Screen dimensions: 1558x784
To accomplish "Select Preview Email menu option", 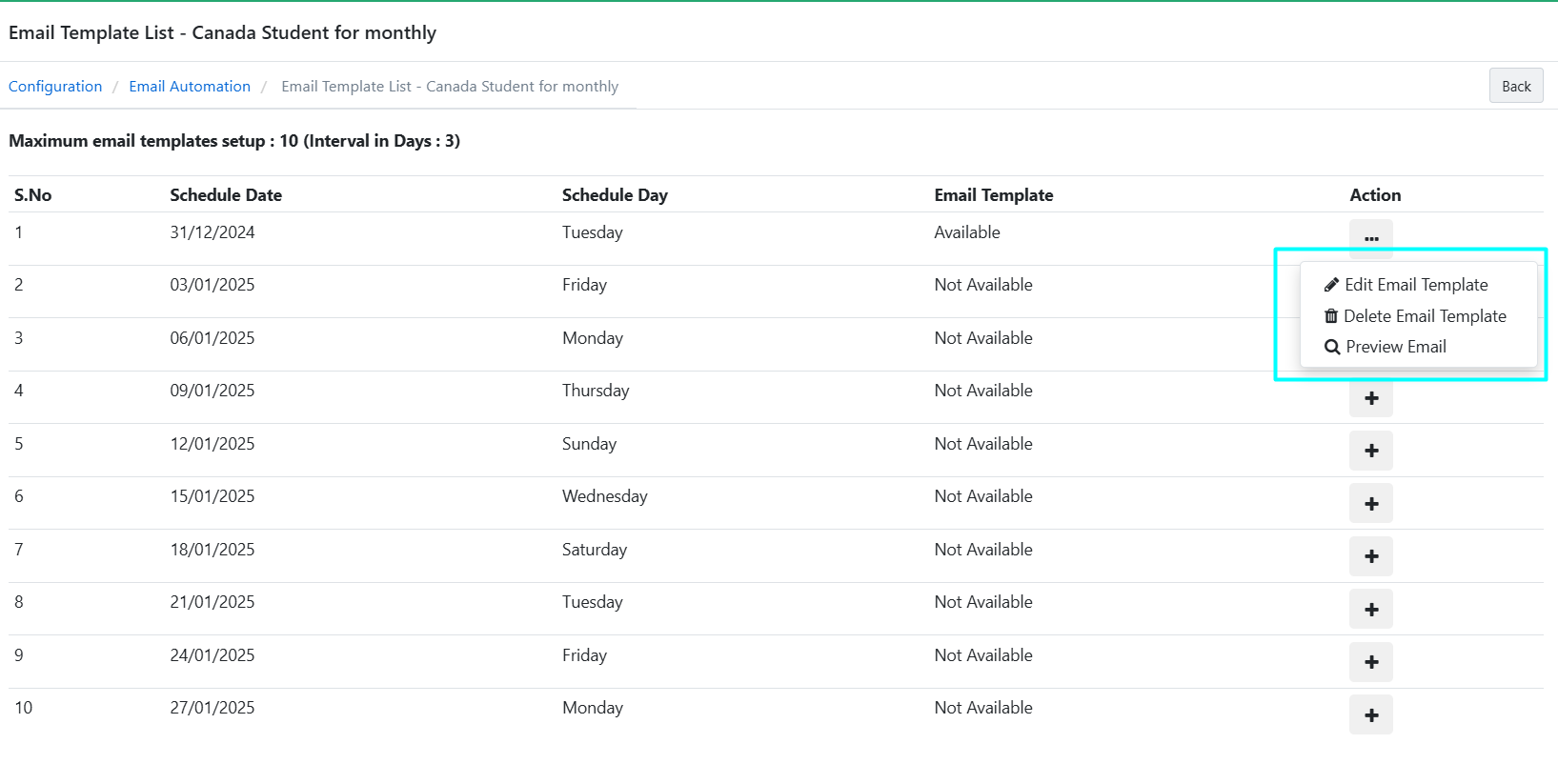I will (1395, 347).
